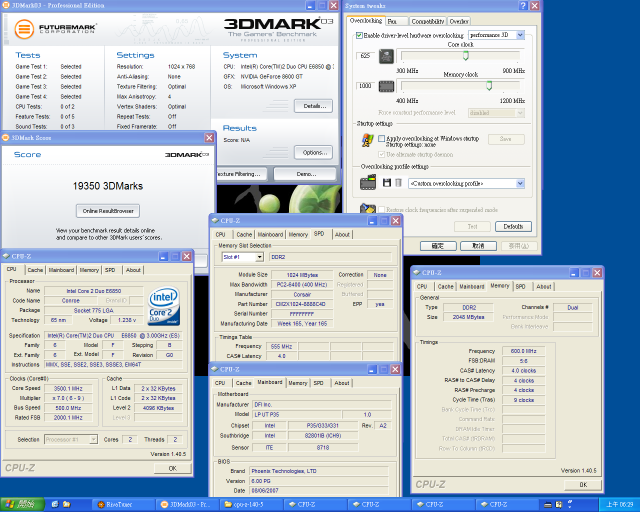Click the Demo... button in 3DMark03
The image size is (640, 512).
[305, 174]
